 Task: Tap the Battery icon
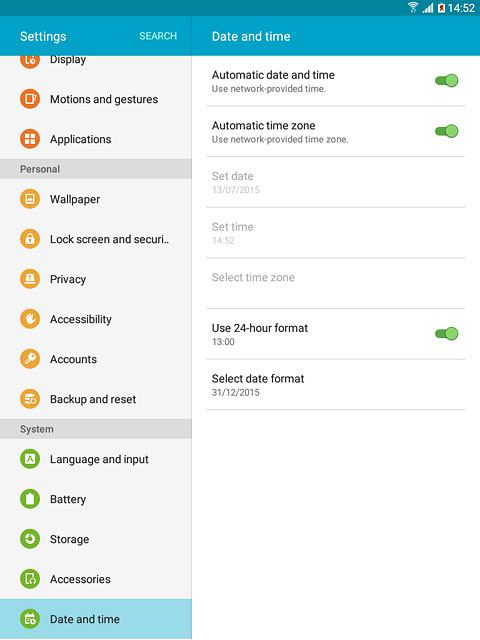point(30,499)
